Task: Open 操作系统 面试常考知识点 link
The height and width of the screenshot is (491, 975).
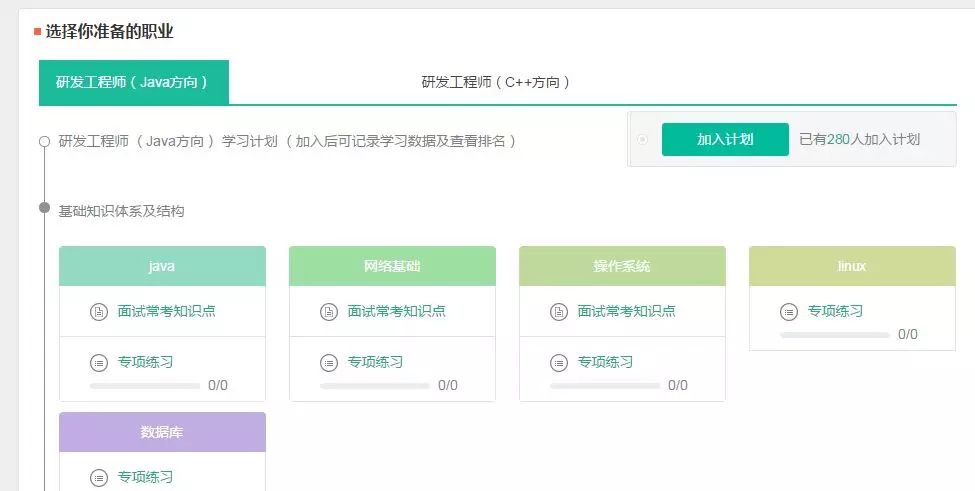Action: 627,311
